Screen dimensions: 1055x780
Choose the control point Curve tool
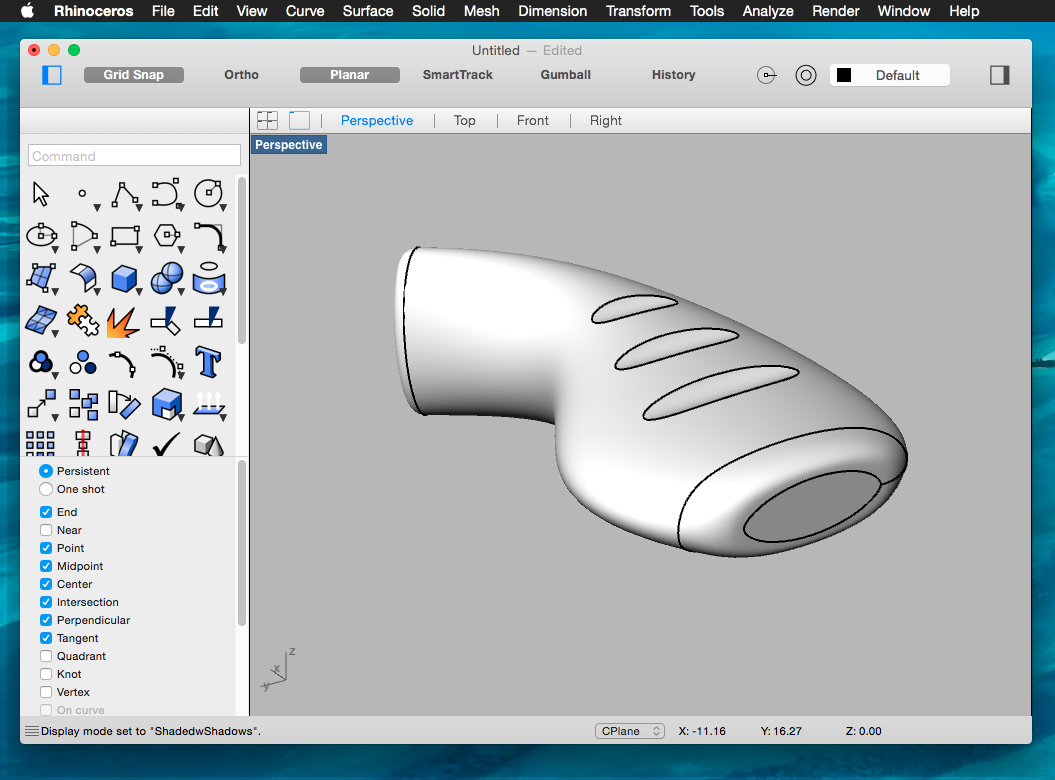tap(167, 194)
